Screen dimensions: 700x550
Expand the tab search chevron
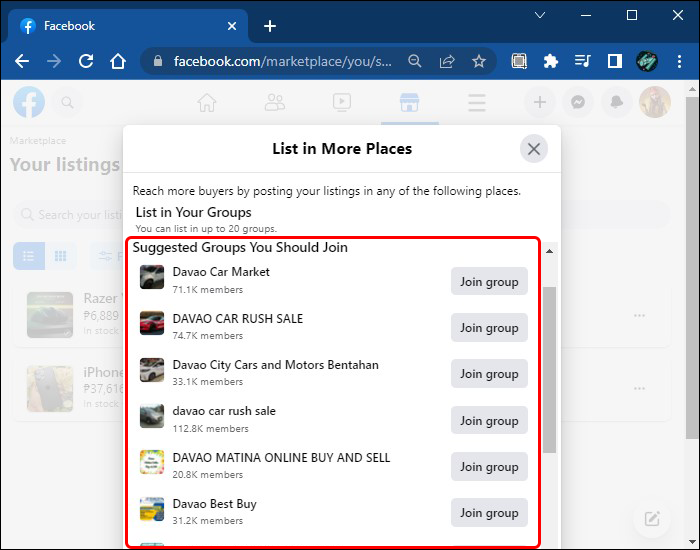tap(540, 15)
